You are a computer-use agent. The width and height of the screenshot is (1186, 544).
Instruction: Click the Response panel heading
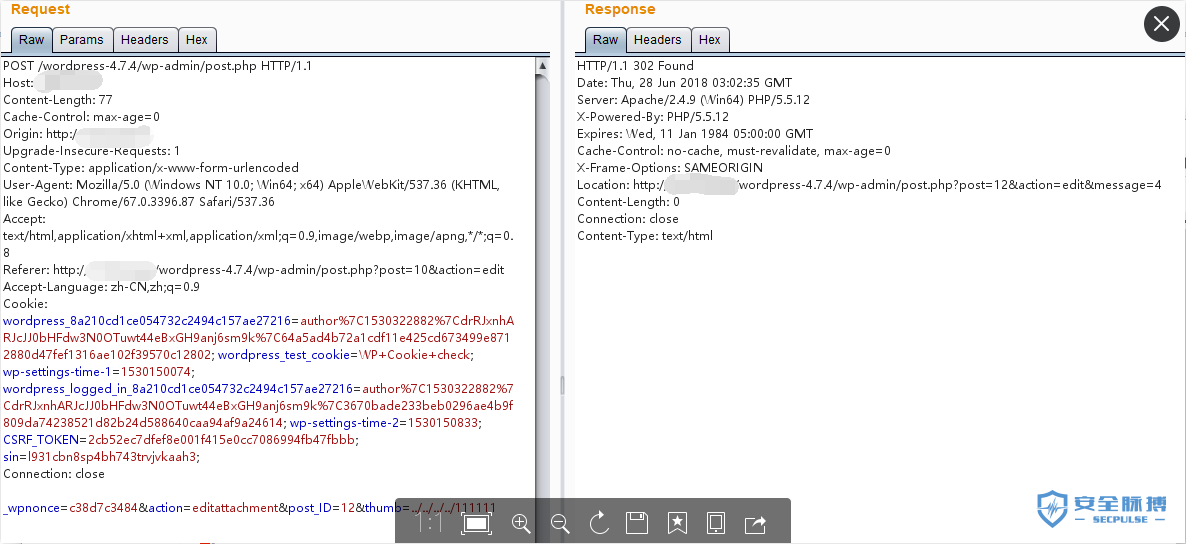pos(619,9)
